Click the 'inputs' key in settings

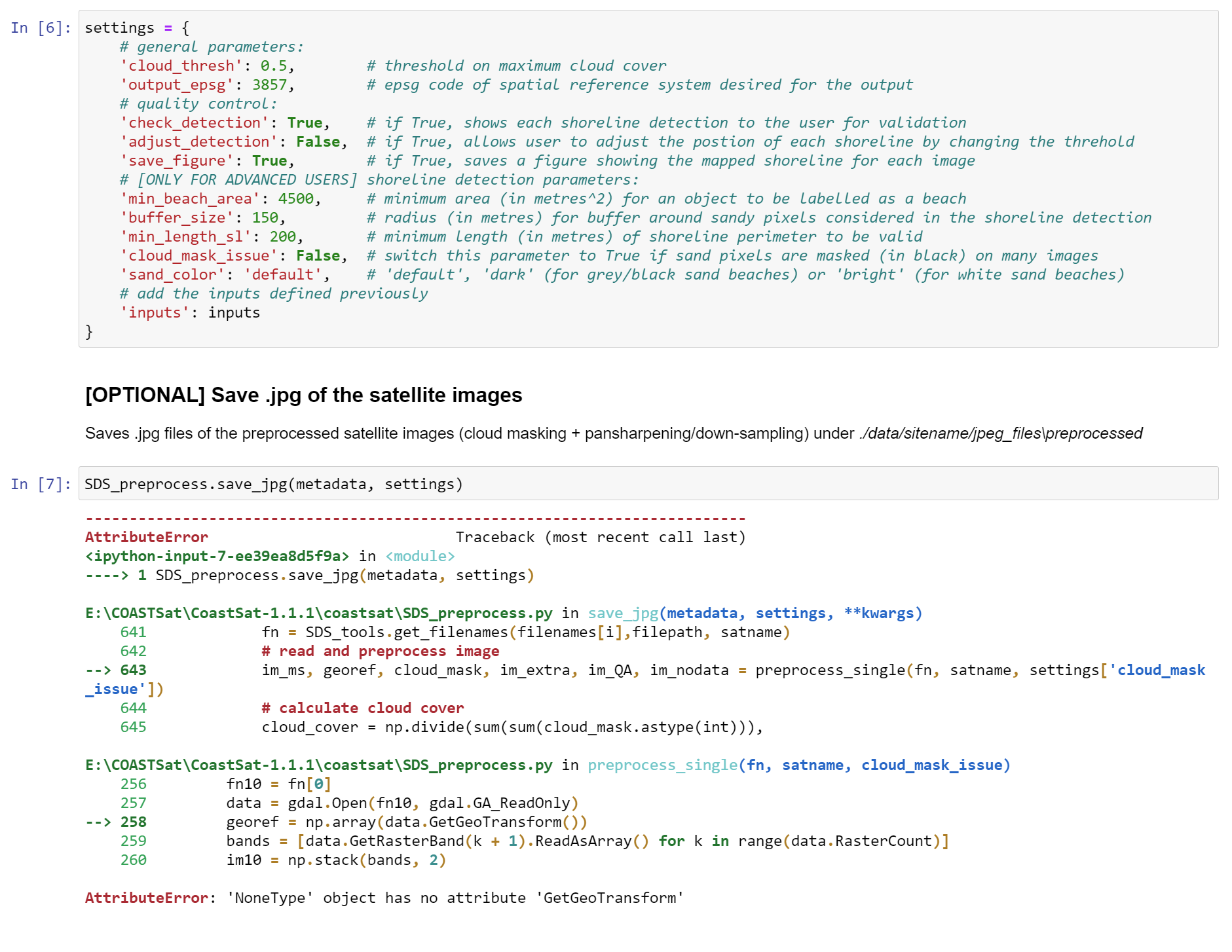[155, 312]
